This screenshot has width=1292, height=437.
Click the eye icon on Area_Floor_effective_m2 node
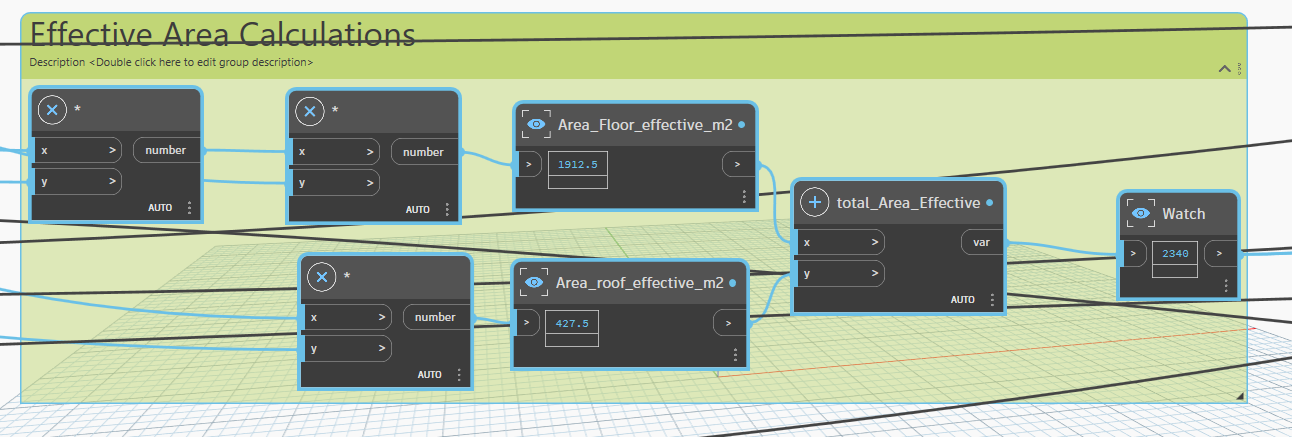coord(537,124)
